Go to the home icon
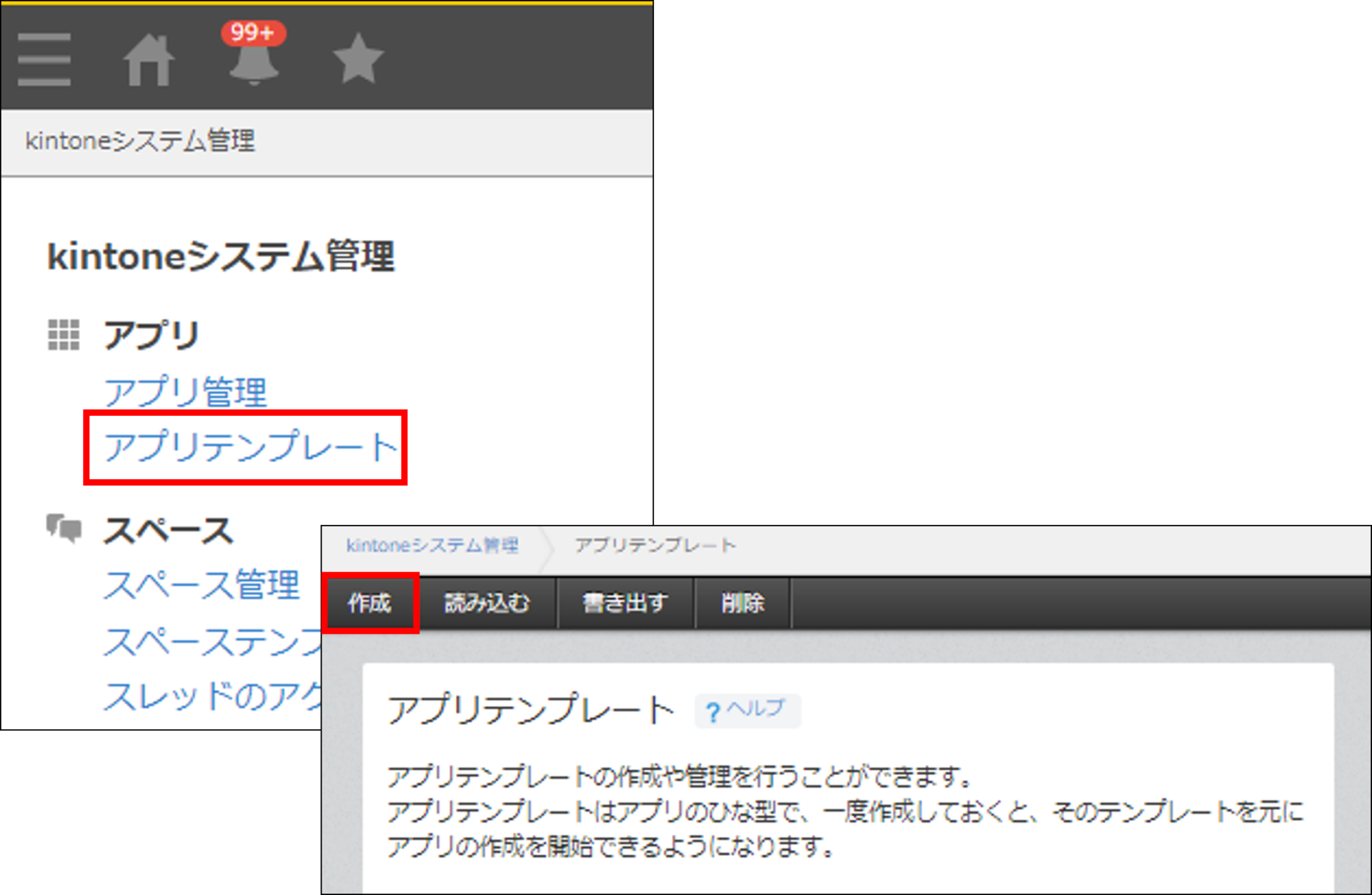Viewport: 1372px width, 895px height. tap(149, 60)
